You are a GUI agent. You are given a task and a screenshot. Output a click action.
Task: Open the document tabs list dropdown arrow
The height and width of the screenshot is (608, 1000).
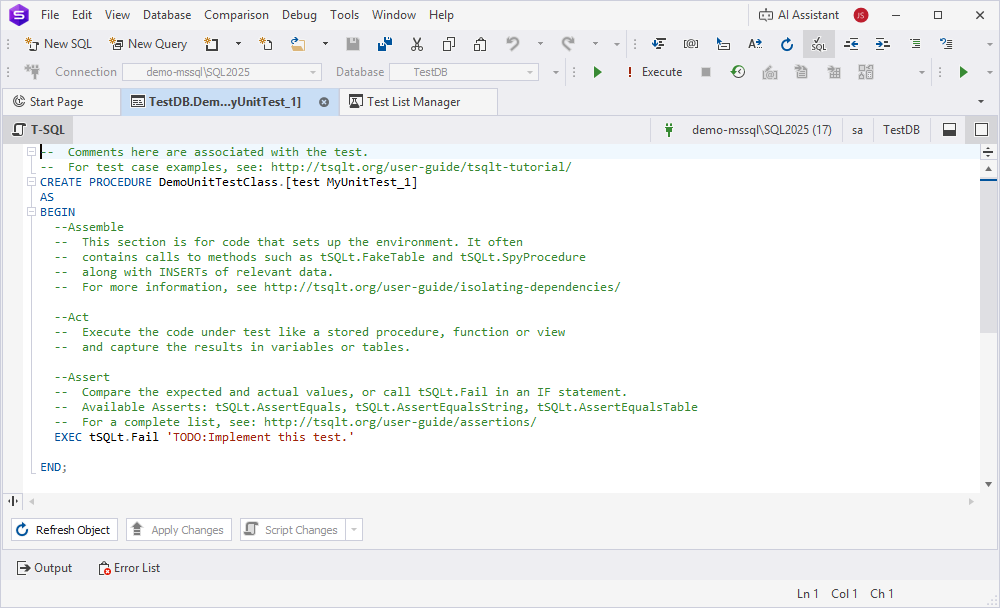point(981,101)
